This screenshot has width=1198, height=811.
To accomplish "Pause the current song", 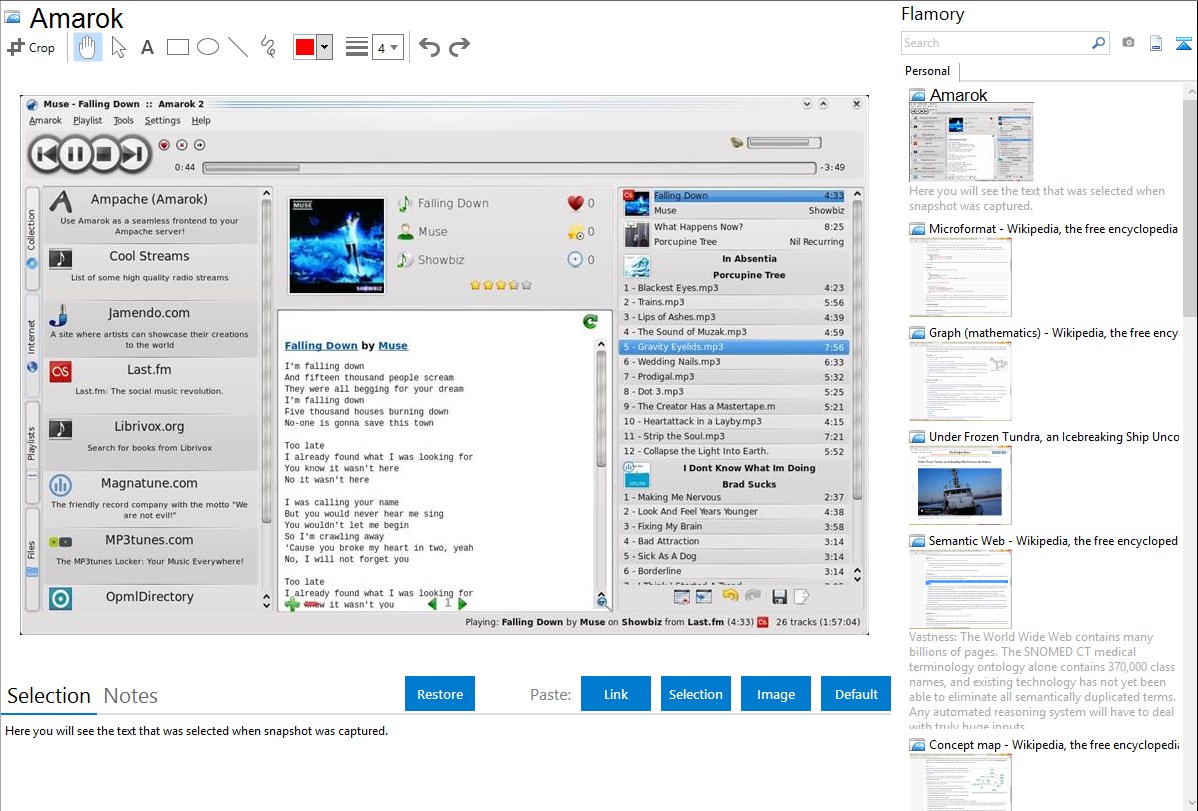I will (75, 154).
